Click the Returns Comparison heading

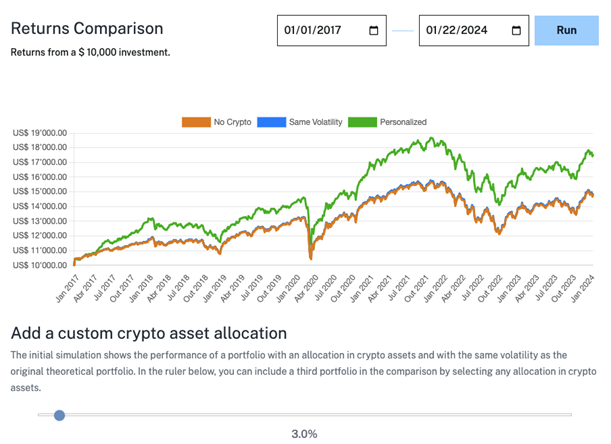pos(87,29)
